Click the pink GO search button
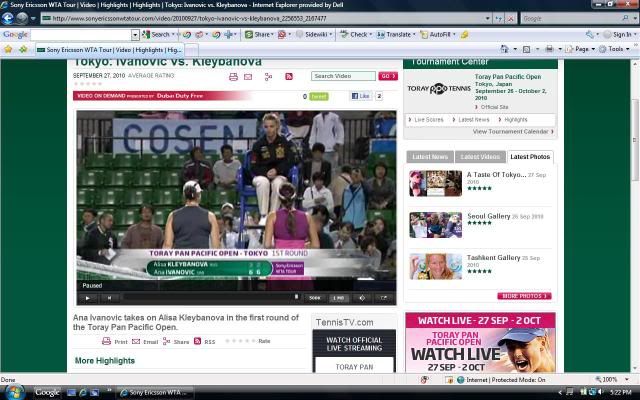 pyautogui.click(x=388, y=76)
